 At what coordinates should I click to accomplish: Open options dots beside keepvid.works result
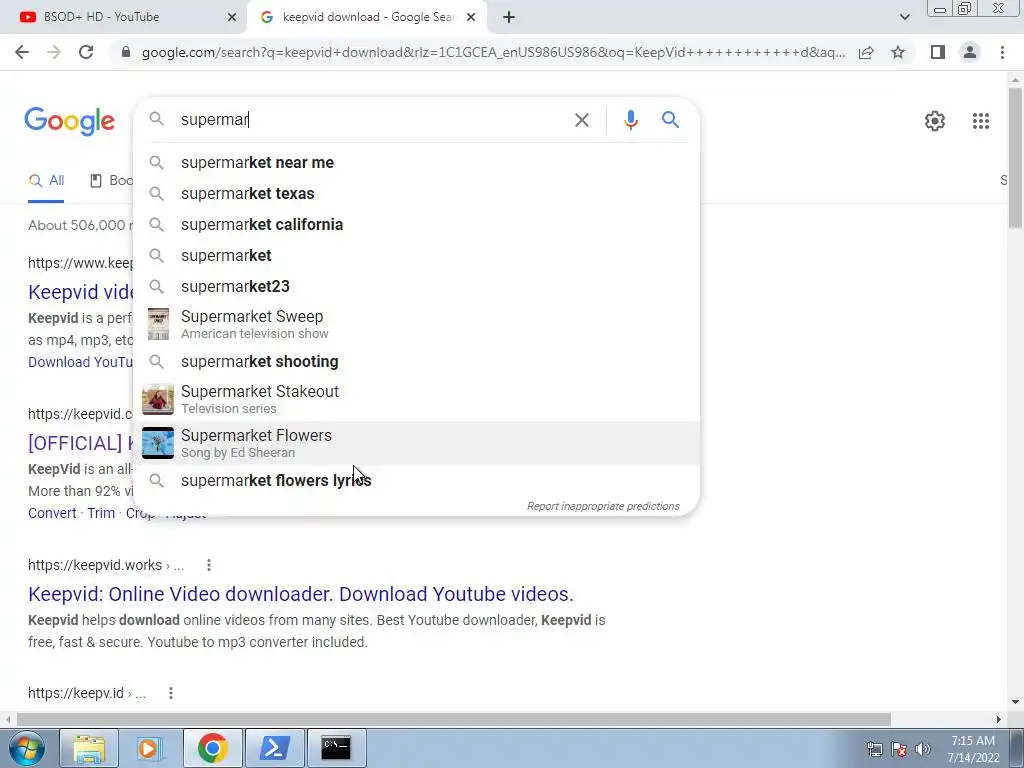tap(209, 565)
